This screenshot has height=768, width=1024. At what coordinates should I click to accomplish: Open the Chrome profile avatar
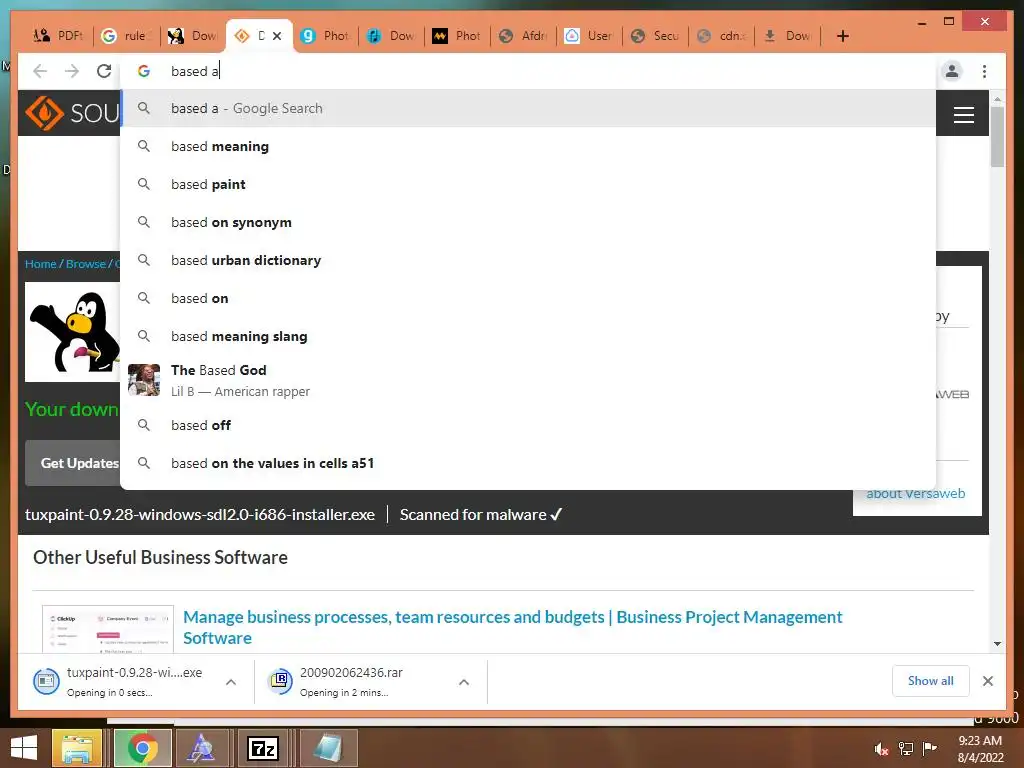point(952,71)
